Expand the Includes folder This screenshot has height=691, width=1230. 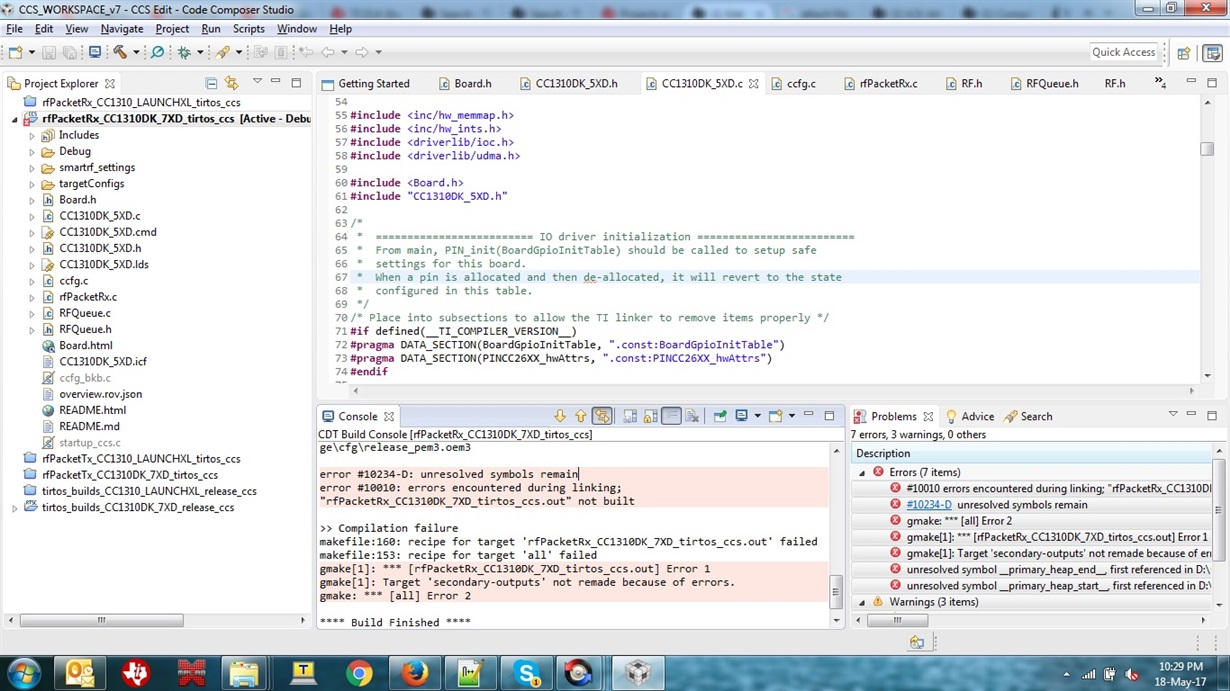pyautogui.click(x=32, y=136)
